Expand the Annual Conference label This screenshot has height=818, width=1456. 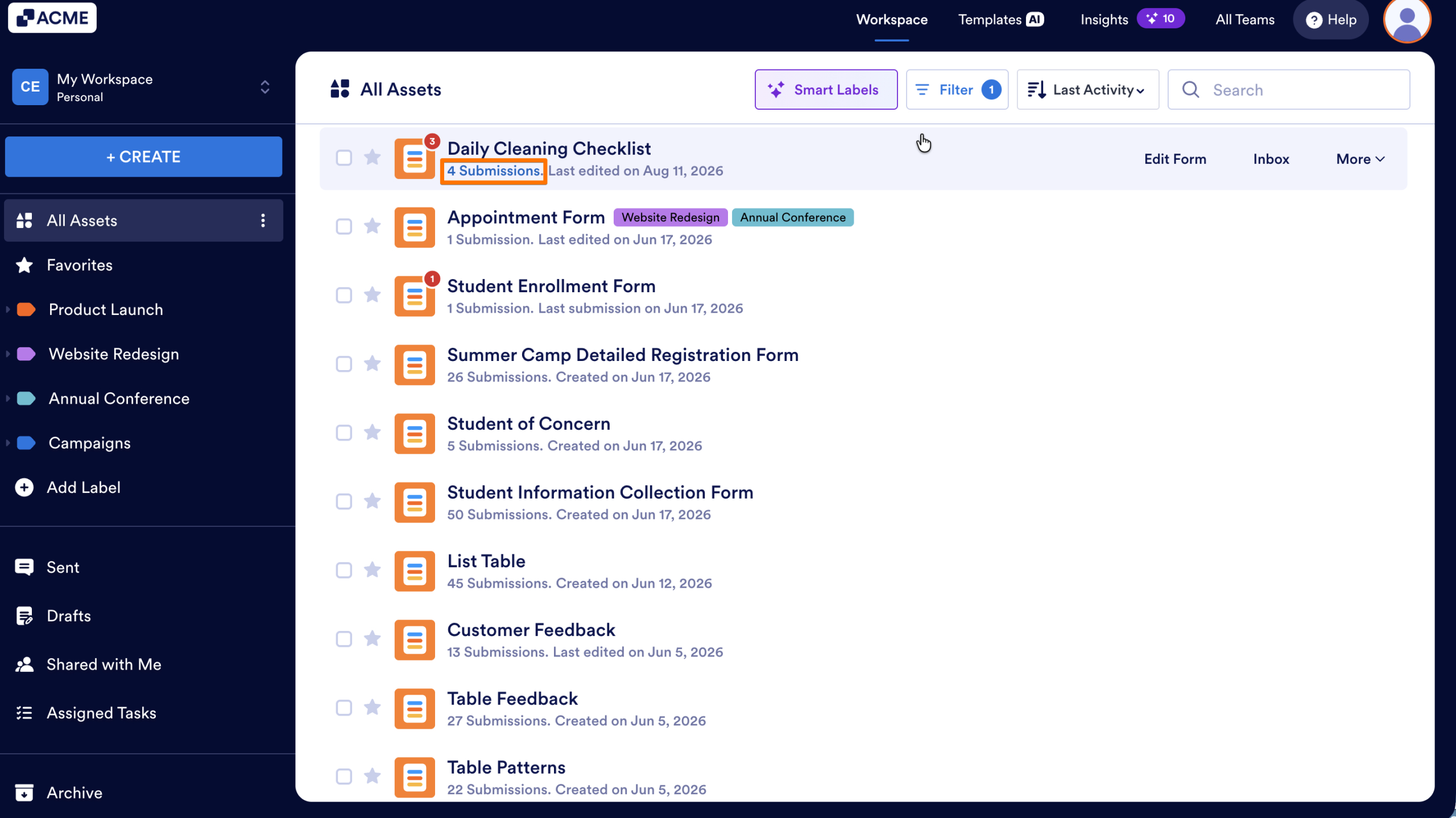(x=8, y=398)
